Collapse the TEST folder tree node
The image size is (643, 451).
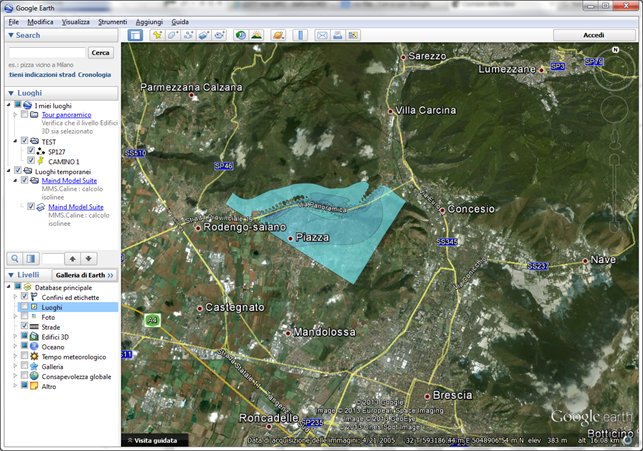tap(16, 141)
